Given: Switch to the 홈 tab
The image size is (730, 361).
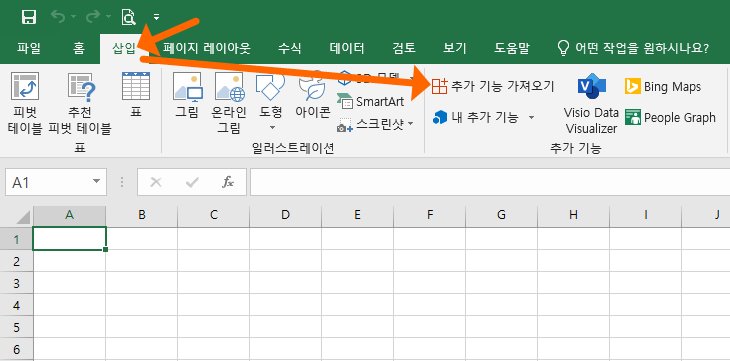Looking at the screenshot, I should (x=79, y=48).
